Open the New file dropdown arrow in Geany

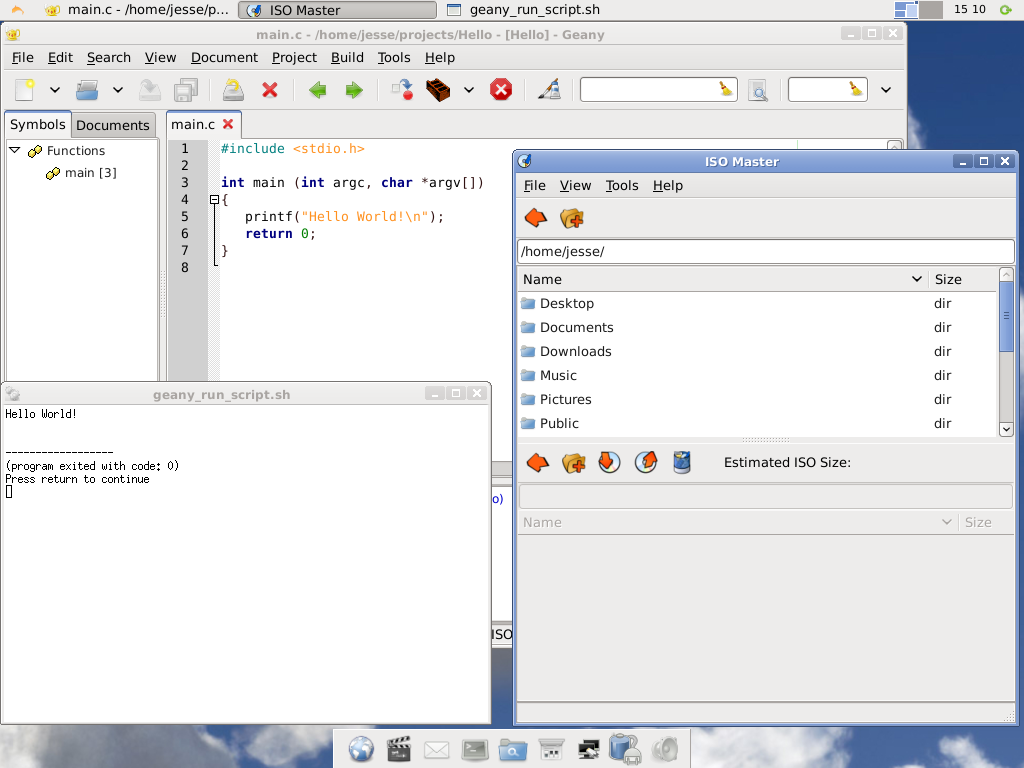coord(55,90)
